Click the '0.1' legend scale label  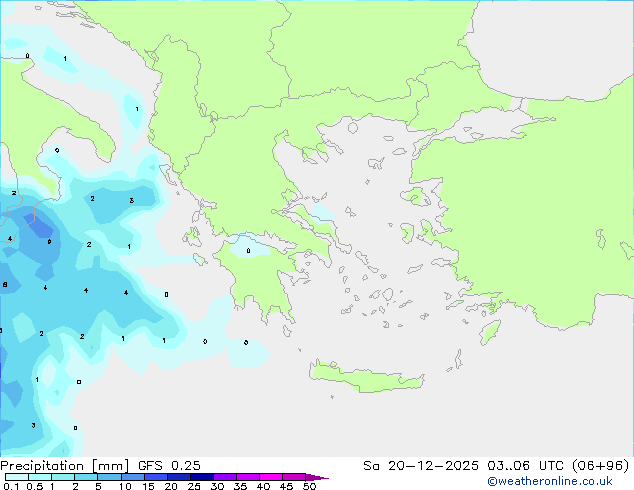[x=11, y=486]
